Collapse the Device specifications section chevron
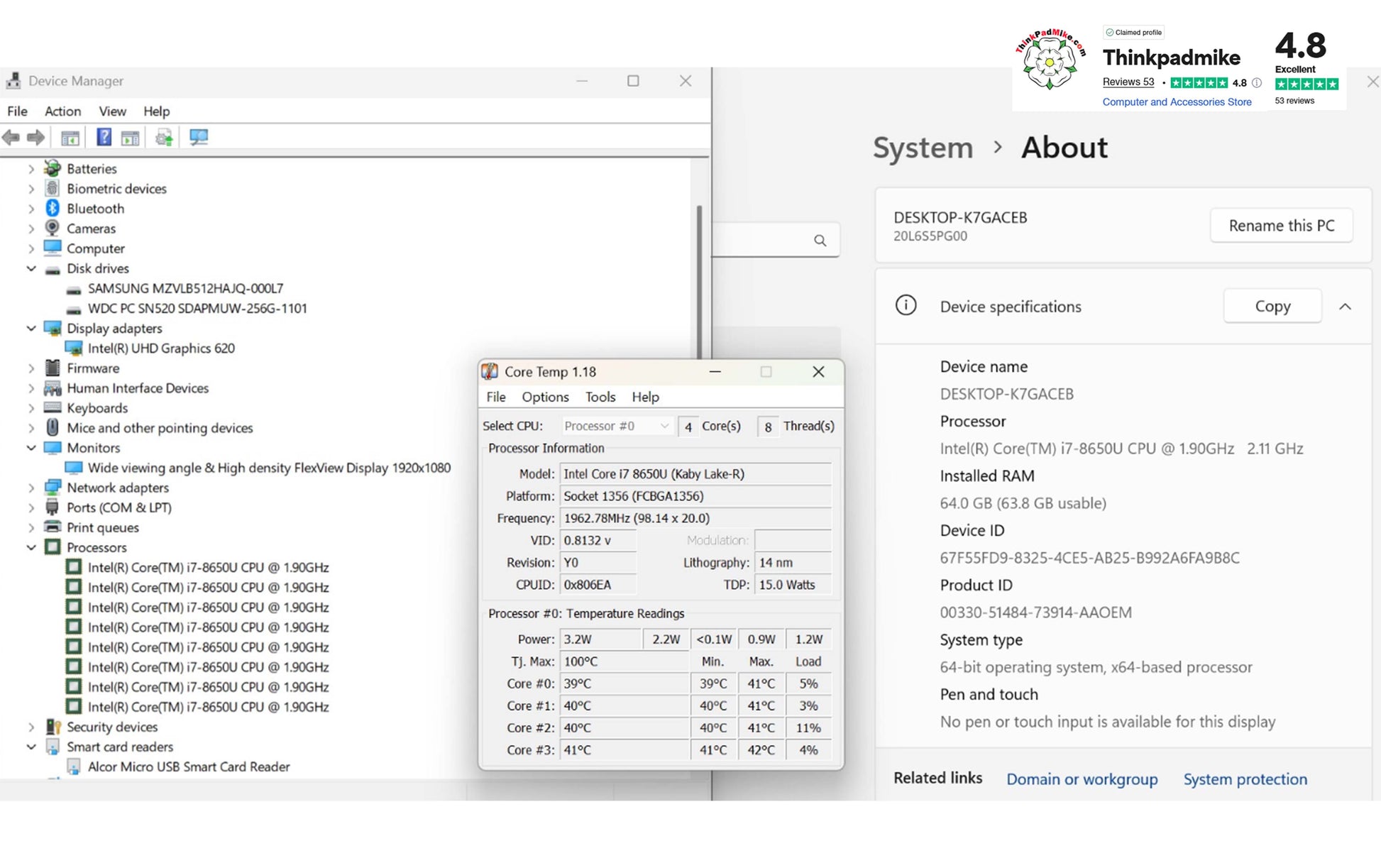Screen dimensions: 1381x868 click(x=1345, y=307)
